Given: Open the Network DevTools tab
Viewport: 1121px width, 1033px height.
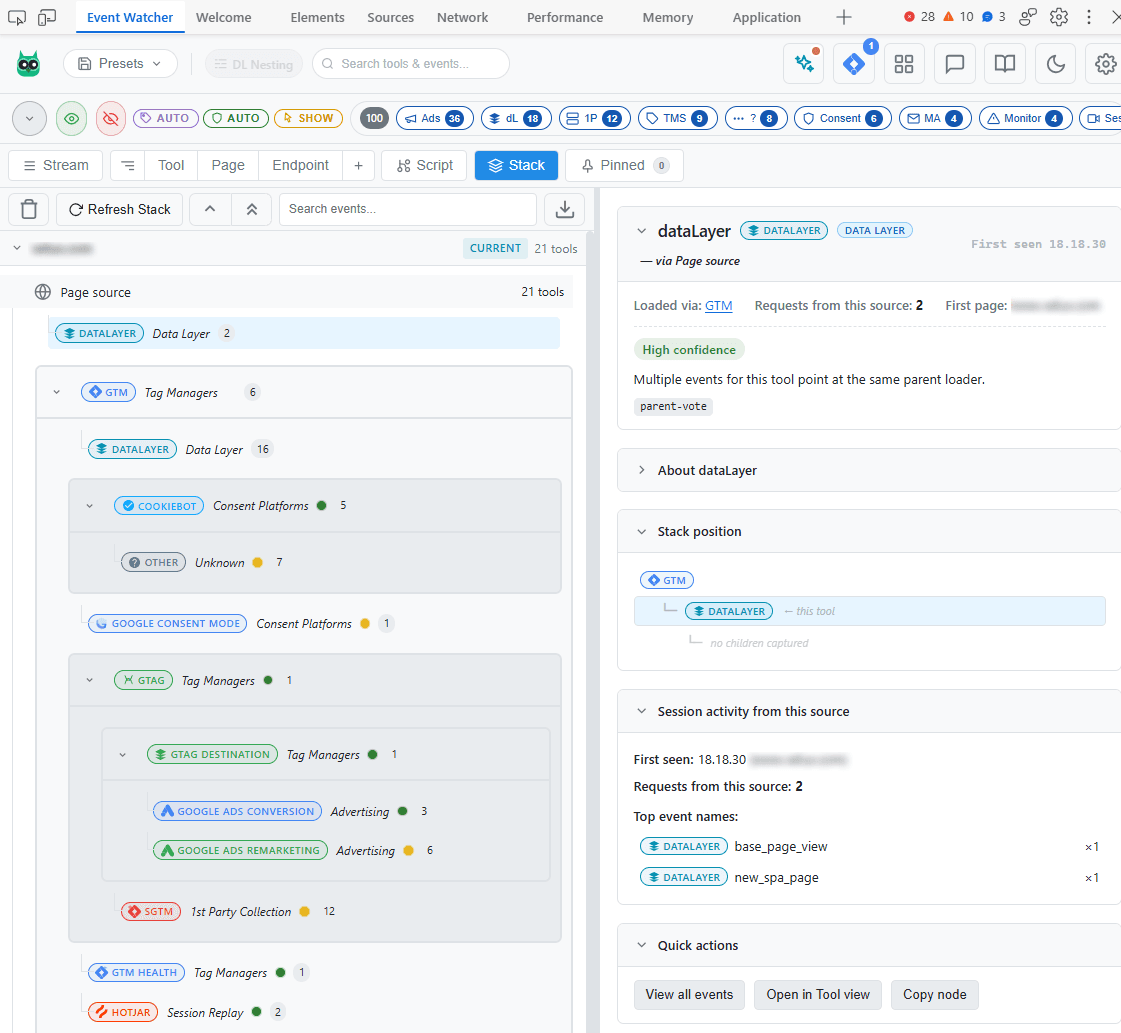Looking at the screenshot, I should point(463,17).
